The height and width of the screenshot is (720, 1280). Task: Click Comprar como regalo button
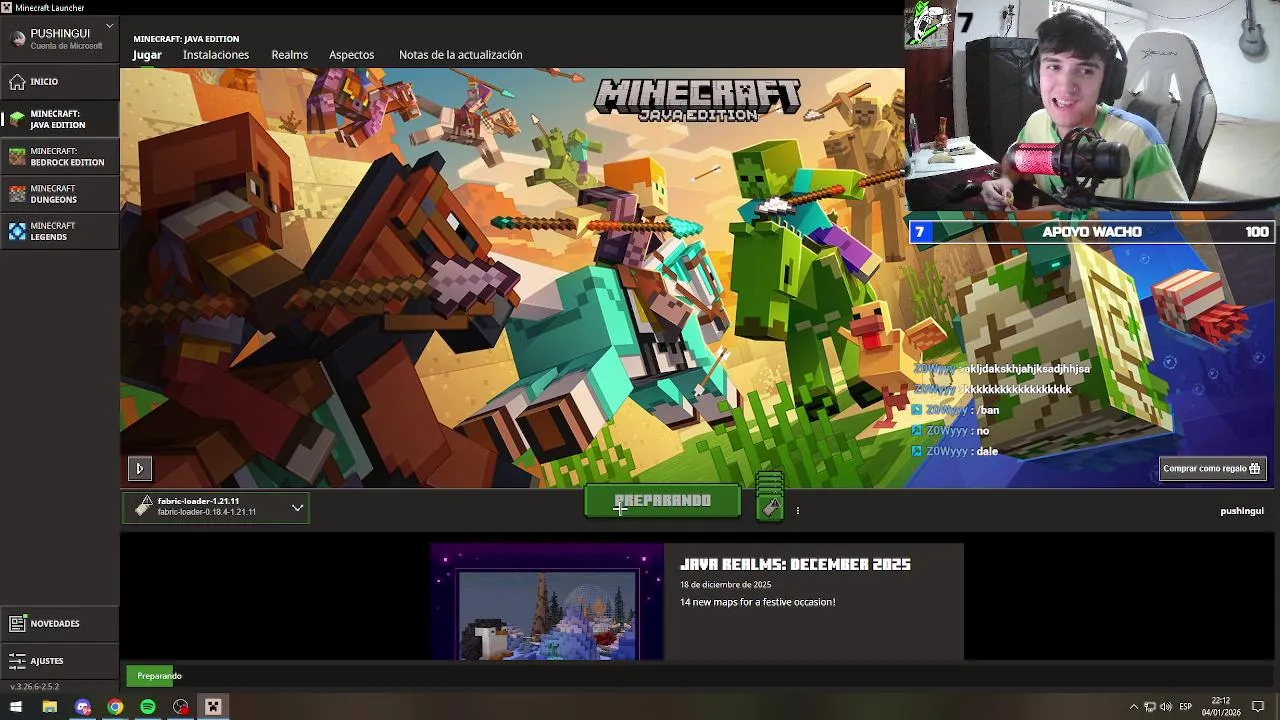click(1212, 468)
